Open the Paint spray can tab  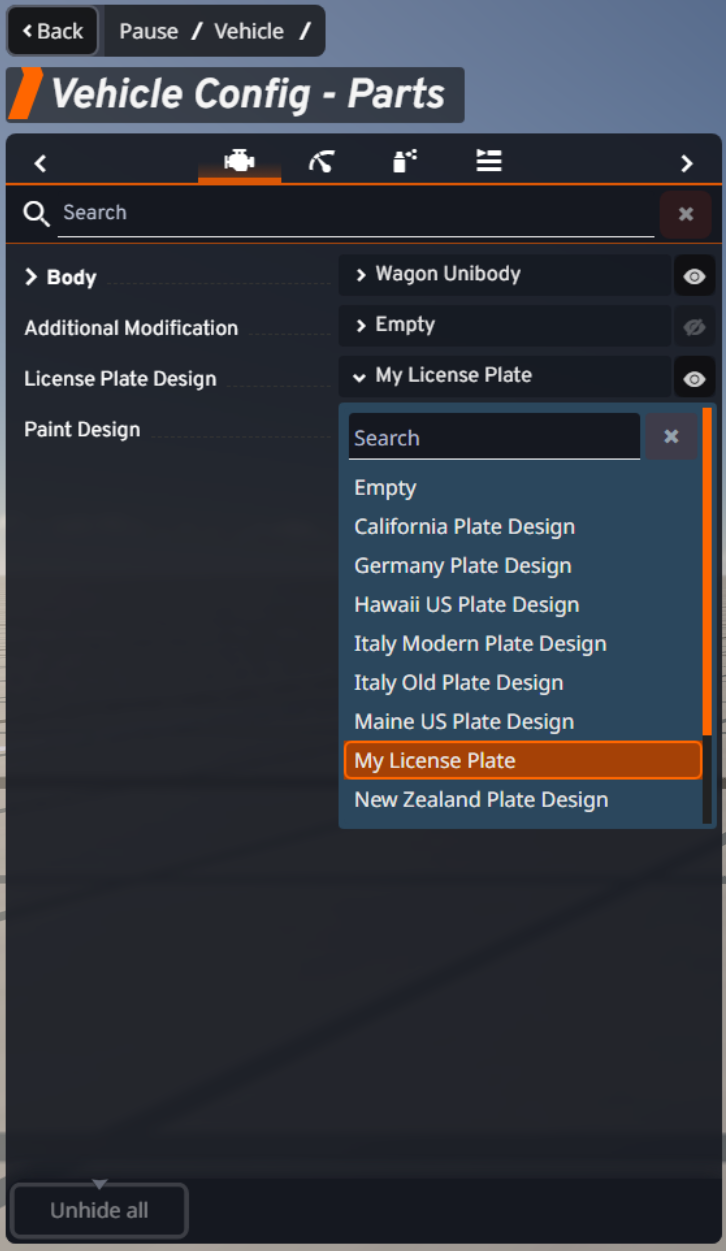coord(404,161)
